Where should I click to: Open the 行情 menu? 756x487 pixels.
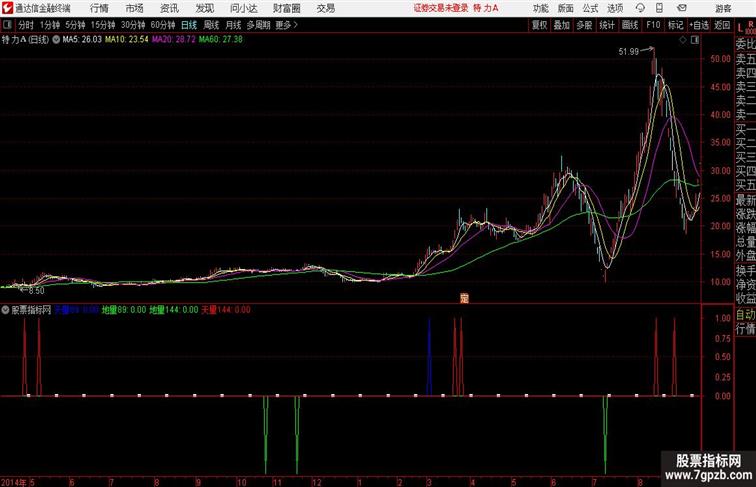[x=99, y=8]
